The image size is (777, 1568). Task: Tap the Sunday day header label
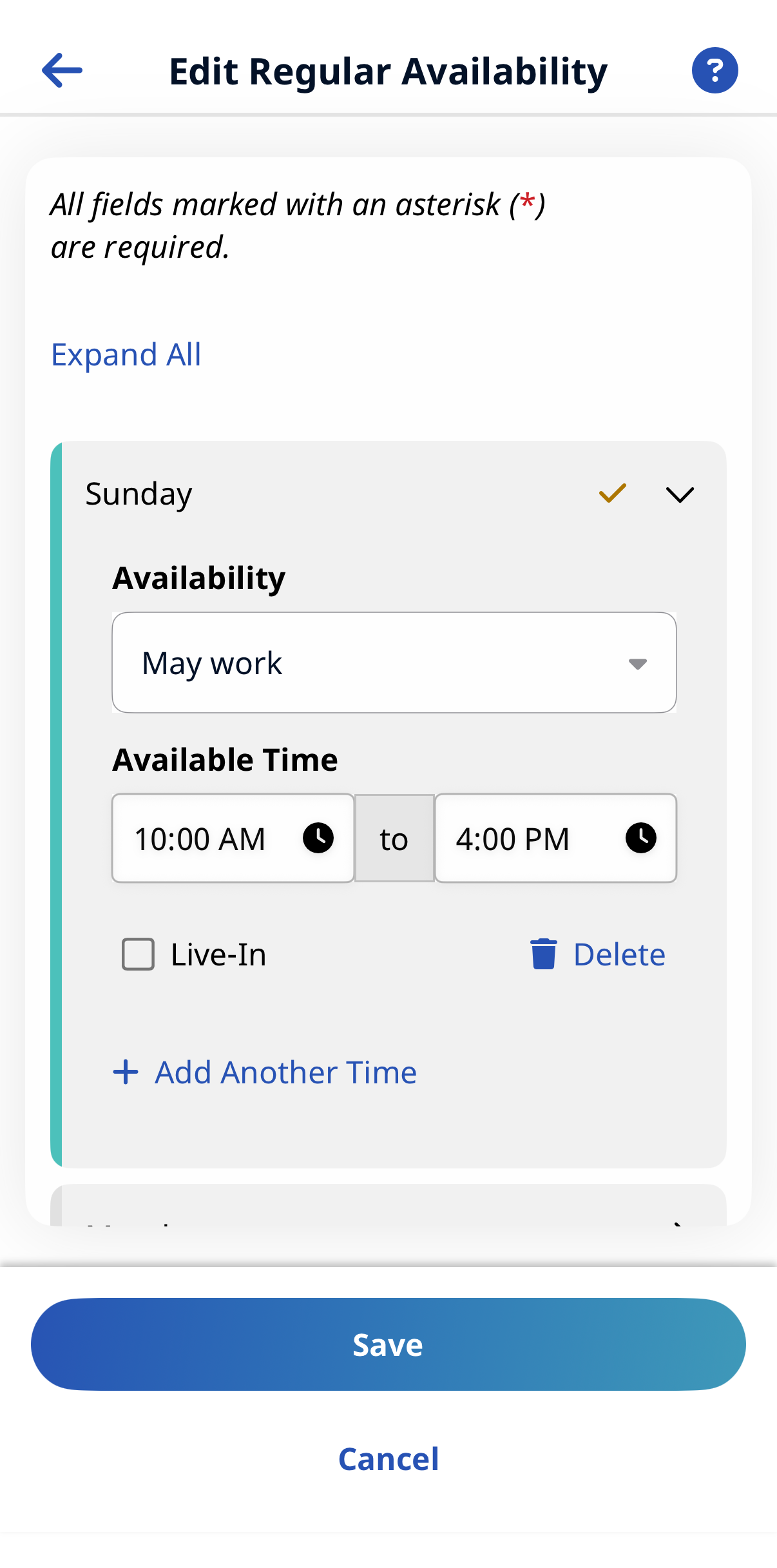pyautogui.click(x=139, y=494)
